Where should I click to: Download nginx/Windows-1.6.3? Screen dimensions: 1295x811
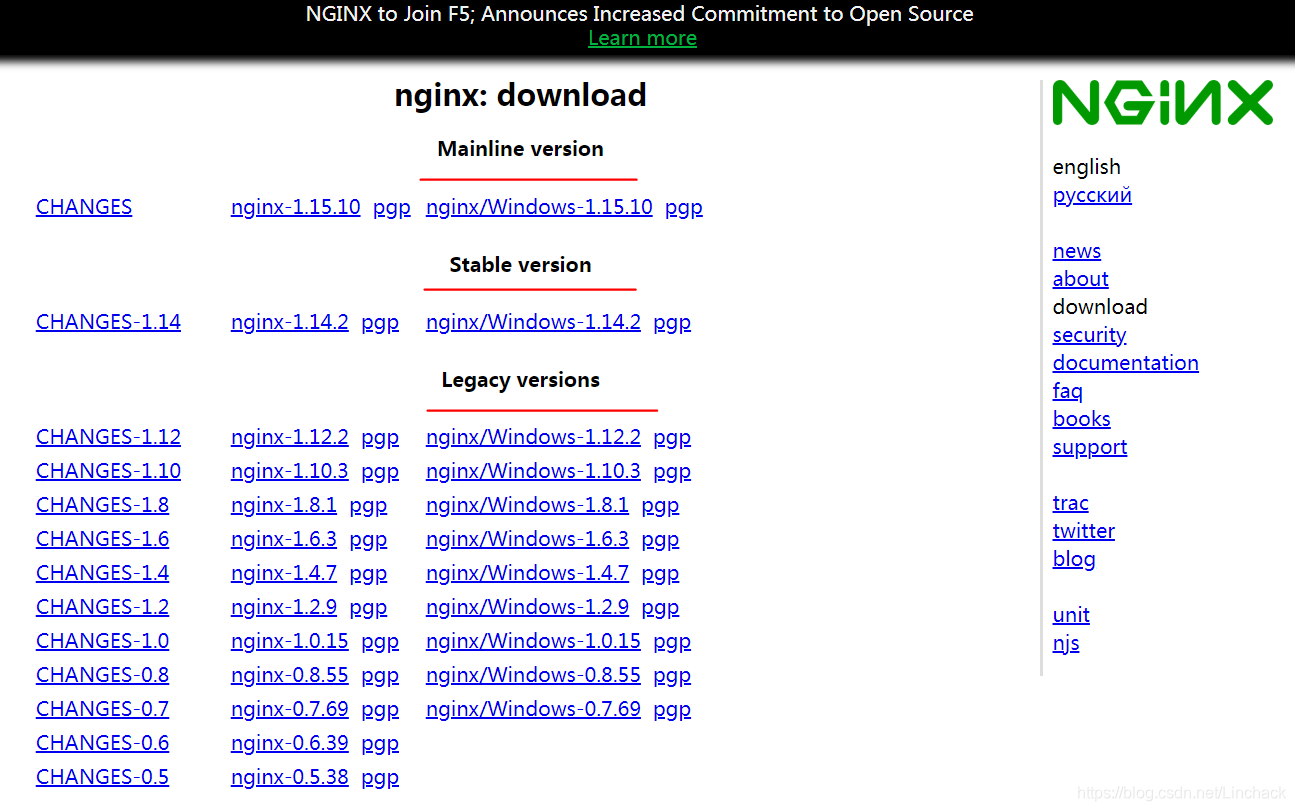coord(527,539)
